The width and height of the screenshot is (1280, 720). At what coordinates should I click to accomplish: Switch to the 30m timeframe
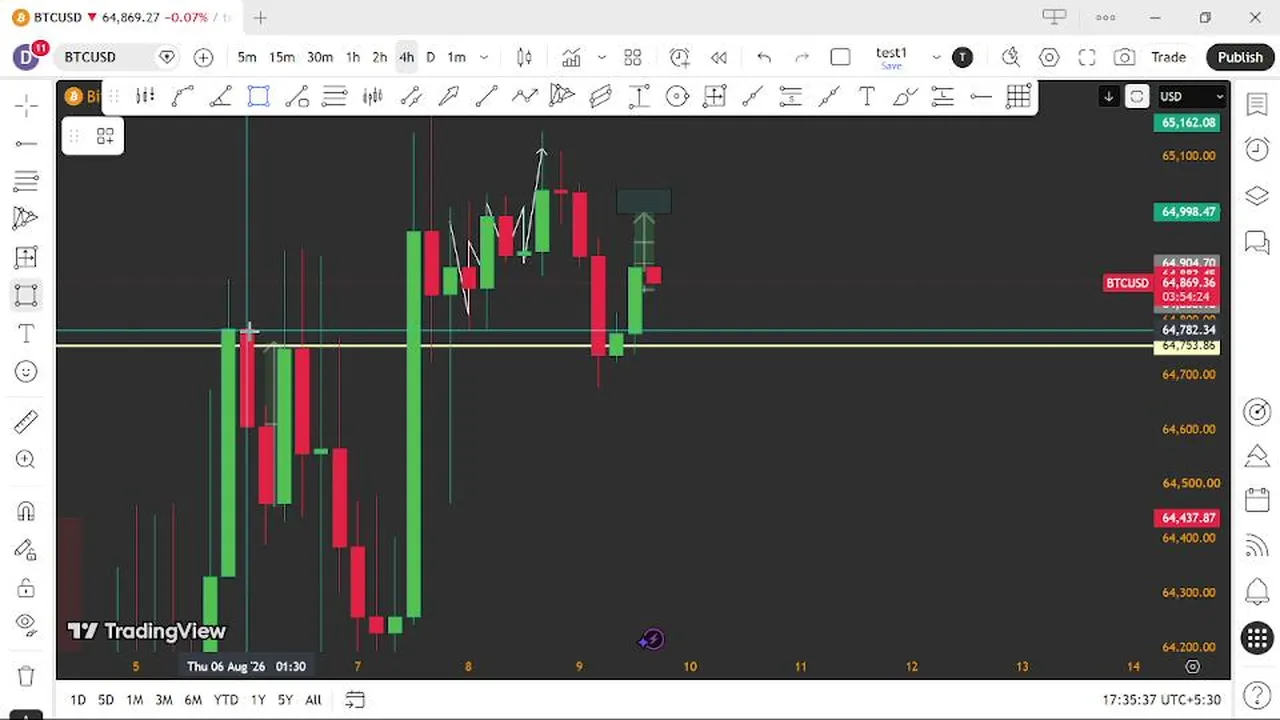[x=320, y=57]
